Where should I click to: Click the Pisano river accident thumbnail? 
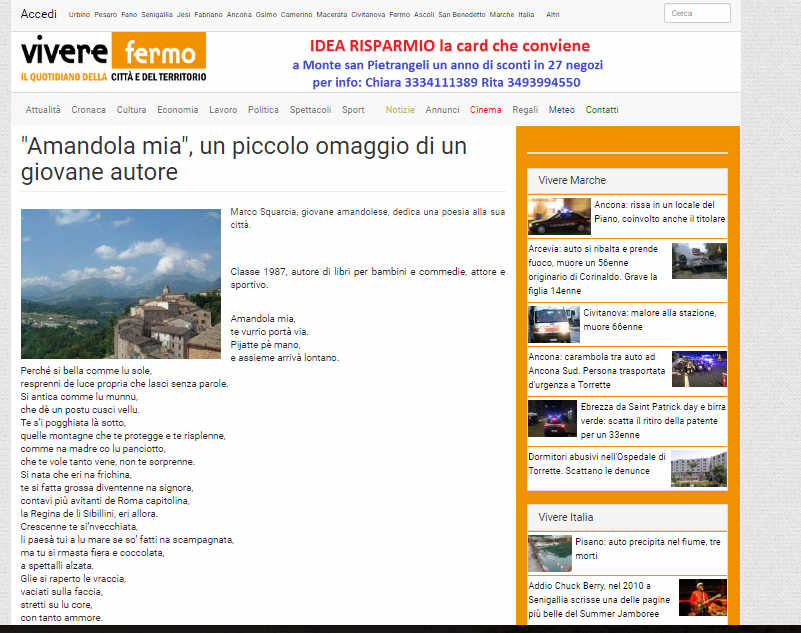pos(550,553)
